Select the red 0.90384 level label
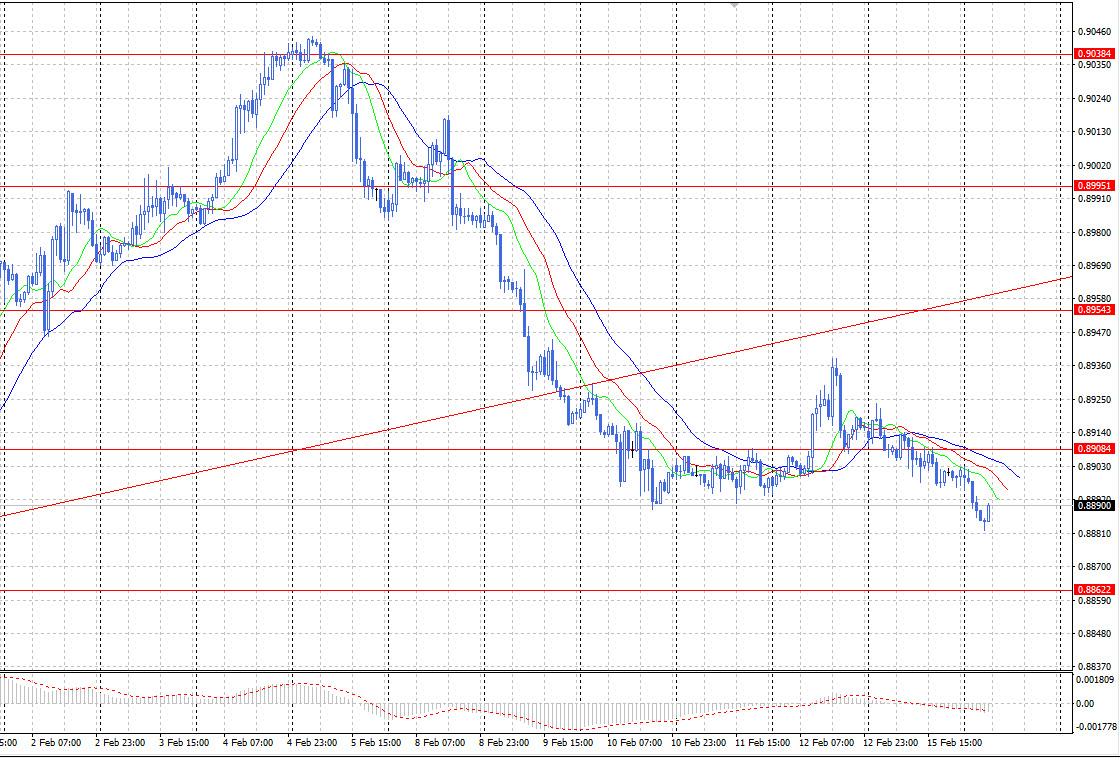Viewport: 1120px width, 758px height. 1094,54
